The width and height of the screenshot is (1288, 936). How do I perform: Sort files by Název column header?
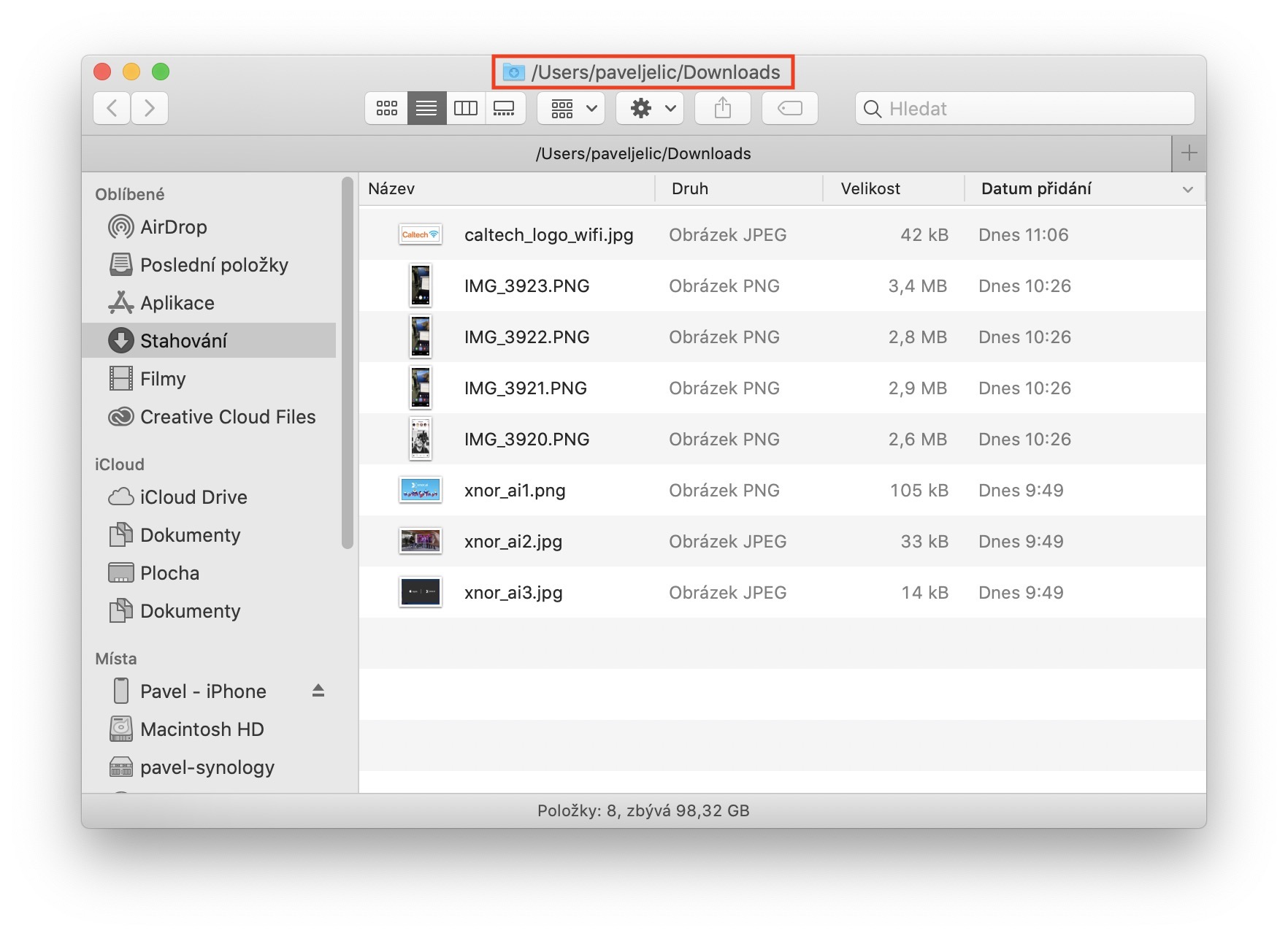tap(391, 189)
